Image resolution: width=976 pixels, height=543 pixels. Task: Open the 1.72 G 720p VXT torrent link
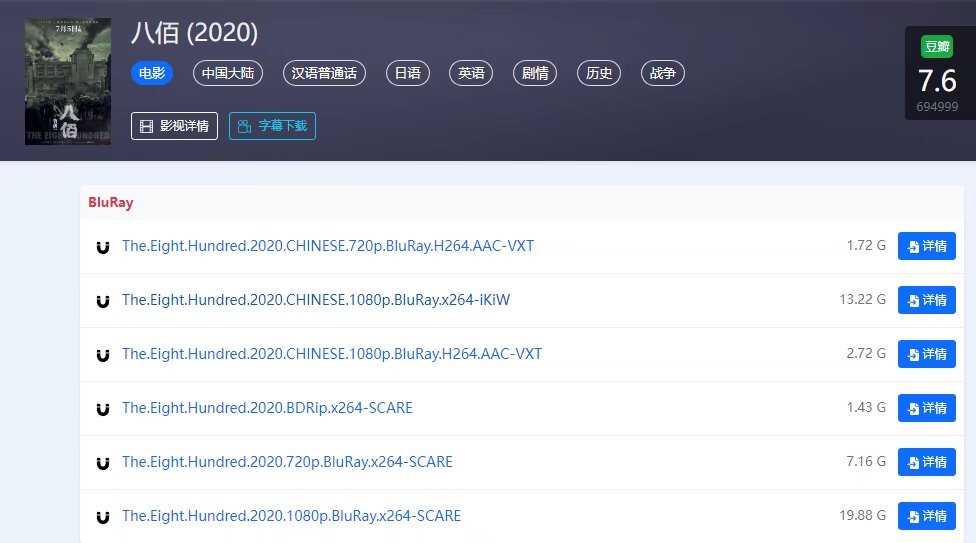328,246
